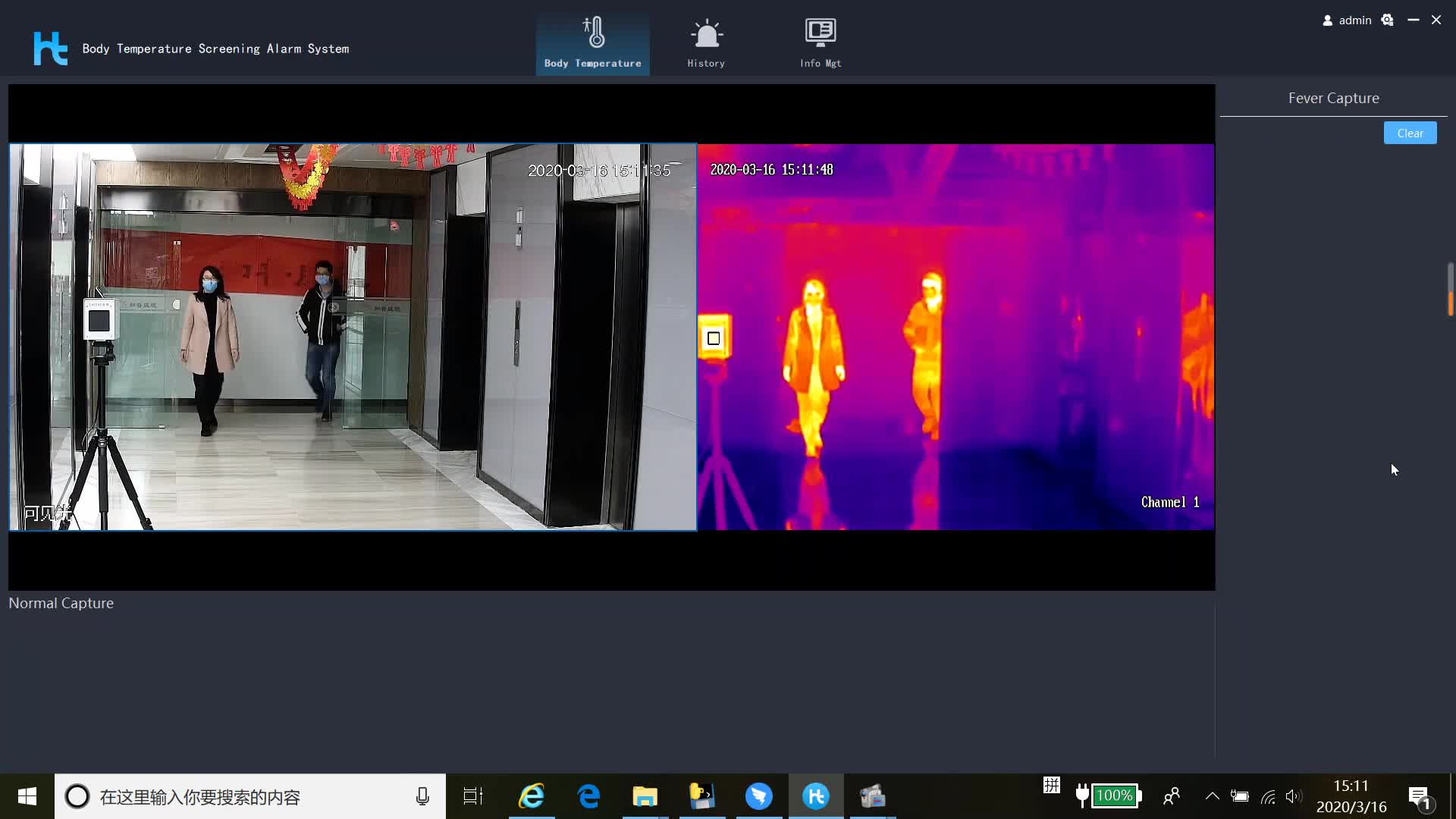Open the volume control in the system tray
This screenshot has height=819, width=1456.
tap(1294, 796)
